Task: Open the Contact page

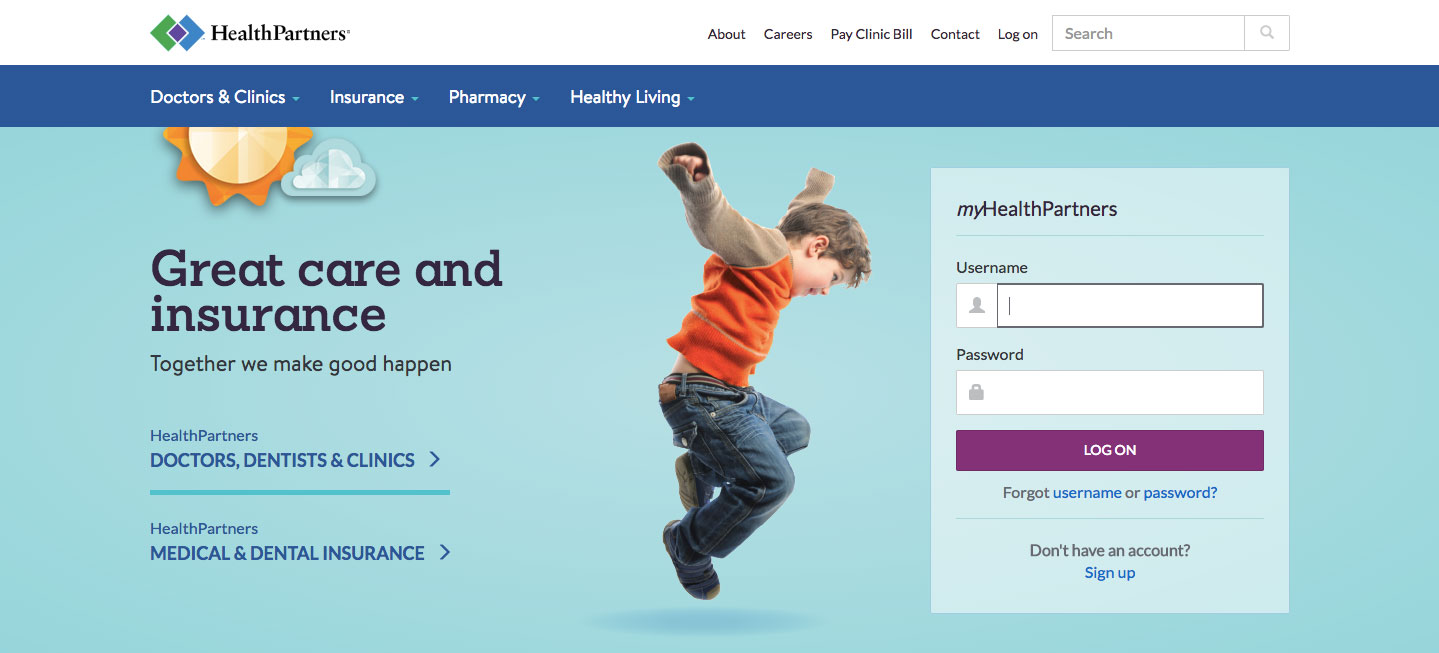Action: coord(955,34)
